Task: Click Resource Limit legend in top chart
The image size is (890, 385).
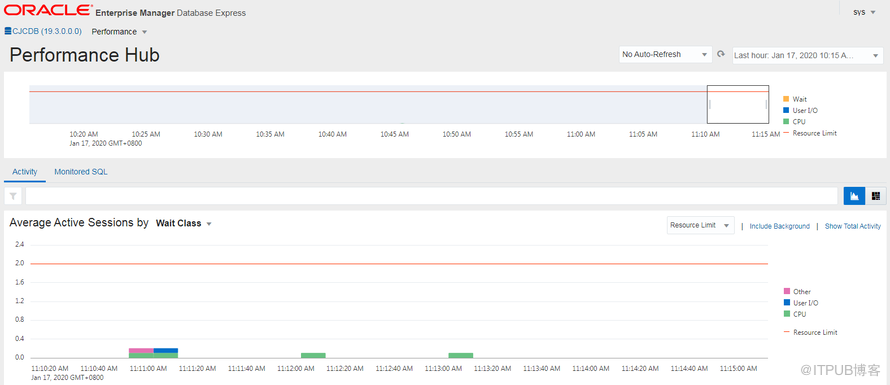Action: coord(810,133)
